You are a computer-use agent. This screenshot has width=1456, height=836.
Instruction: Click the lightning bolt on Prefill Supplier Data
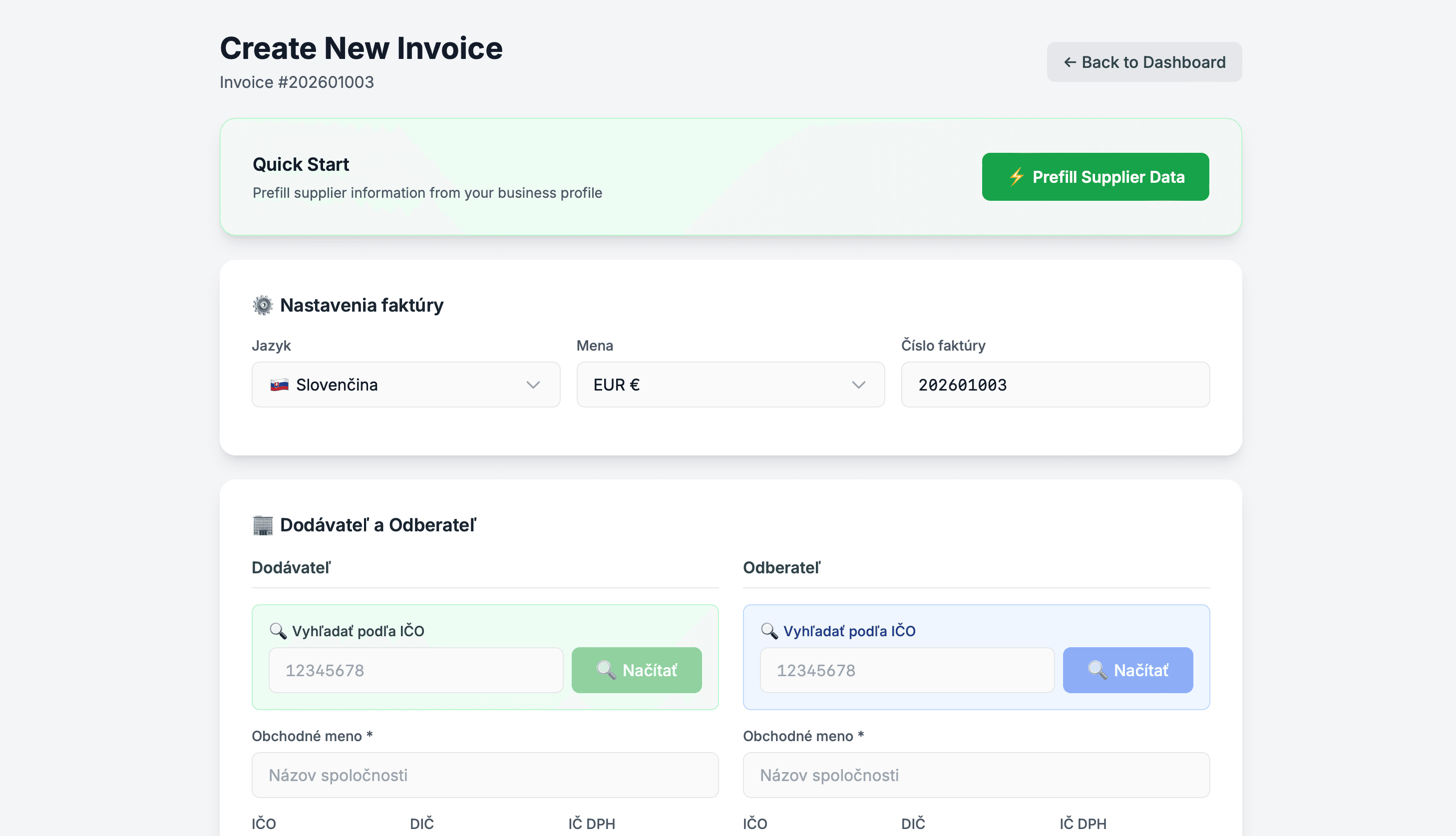click(1017, 177)
